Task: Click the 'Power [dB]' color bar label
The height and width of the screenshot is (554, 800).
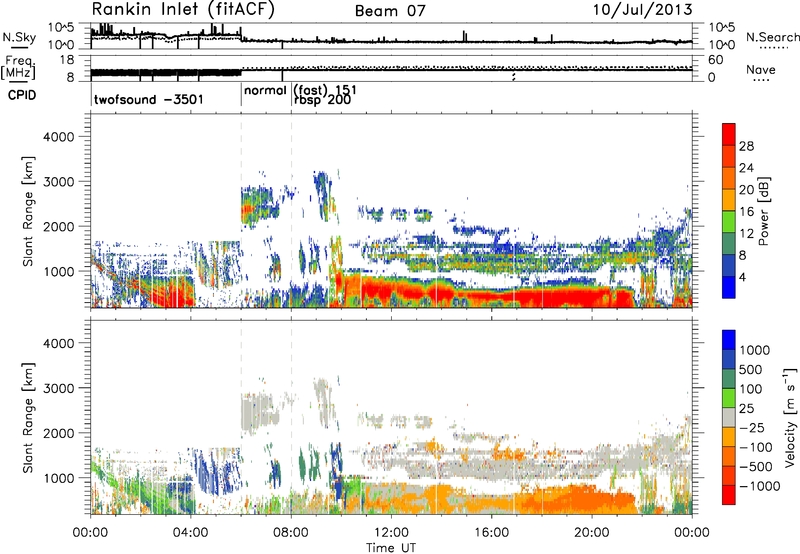Action: click(763, 211)
